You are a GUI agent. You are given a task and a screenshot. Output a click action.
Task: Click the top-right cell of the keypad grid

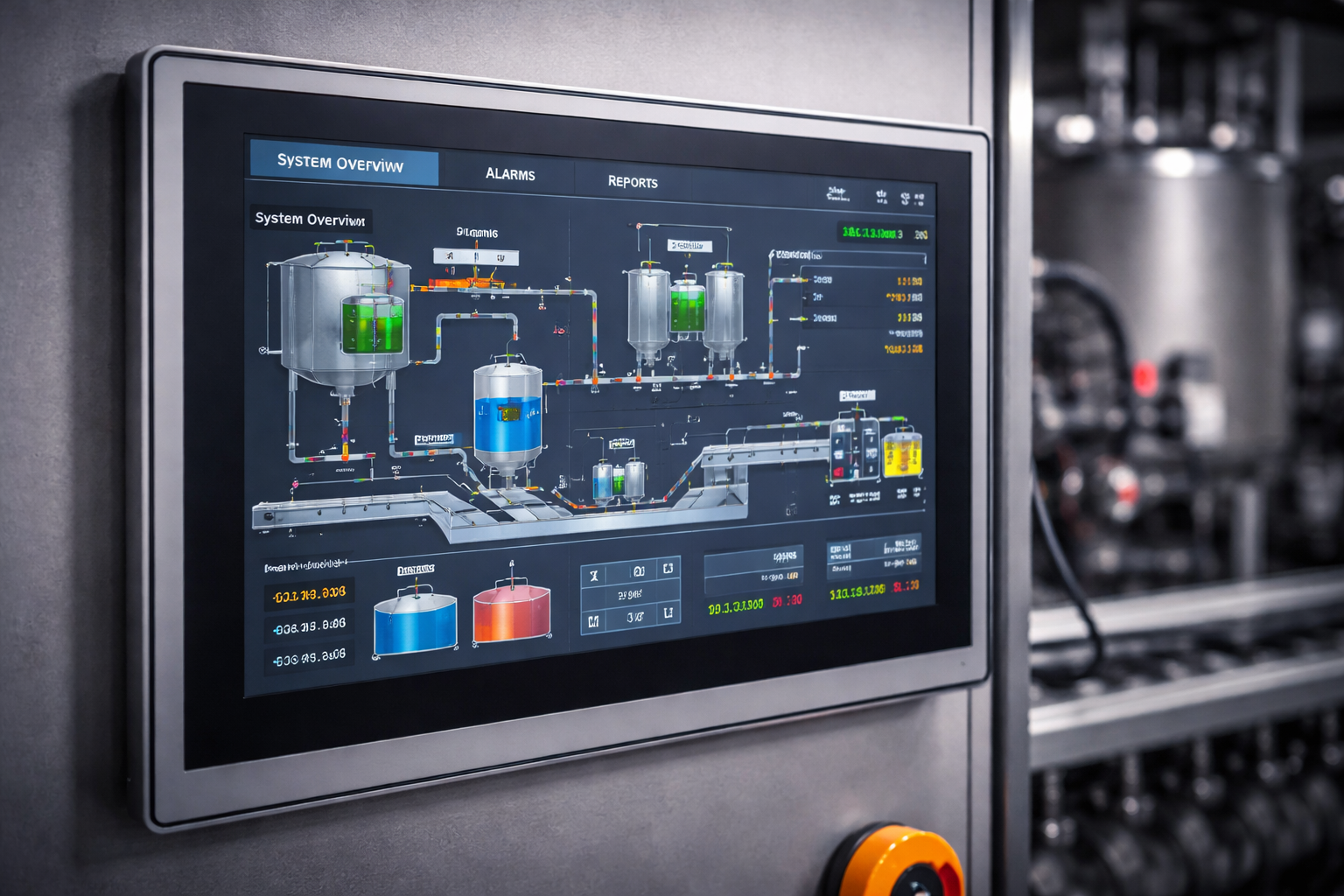click(x=668, y=568)
